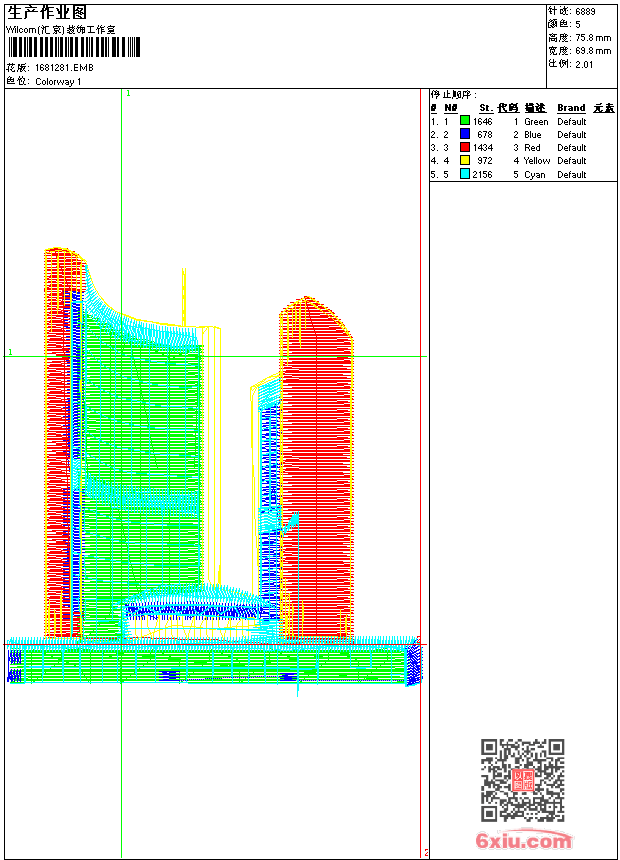Click the height value 75.8 mm

click(593, 37)
